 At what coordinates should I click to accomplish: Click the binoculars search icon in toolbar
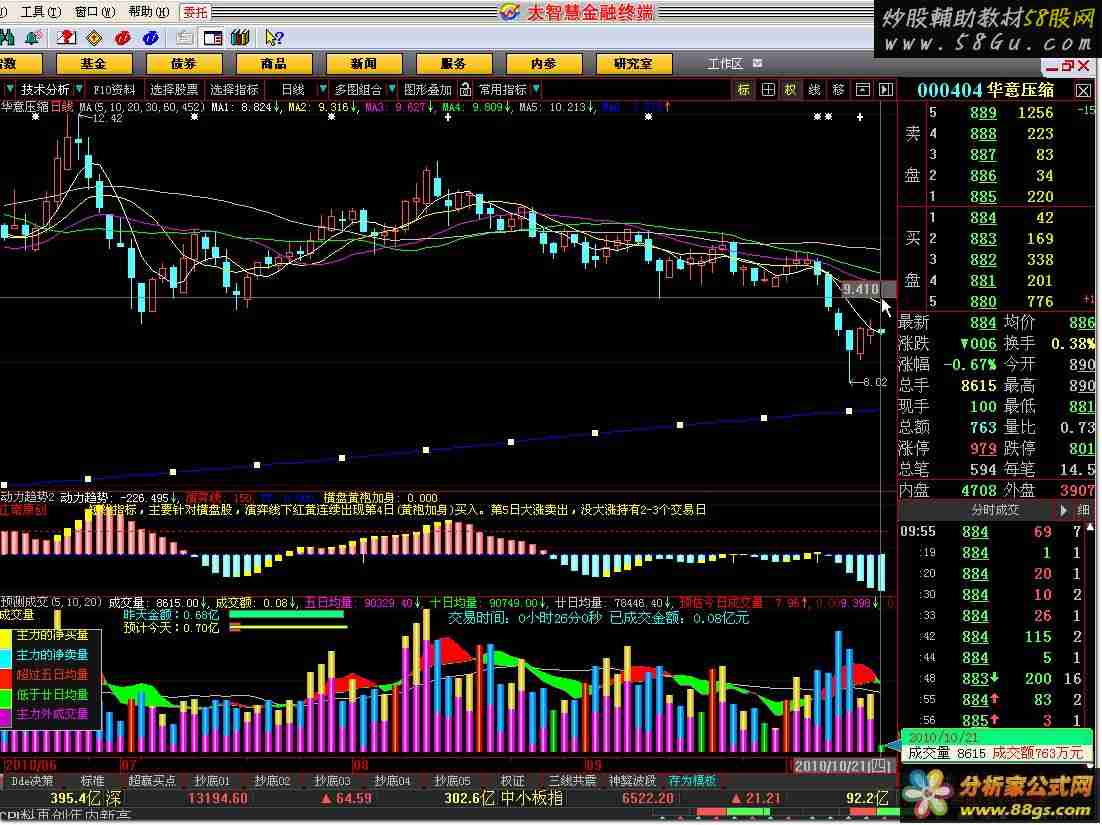pyautogui.click(x=7, y=38)
